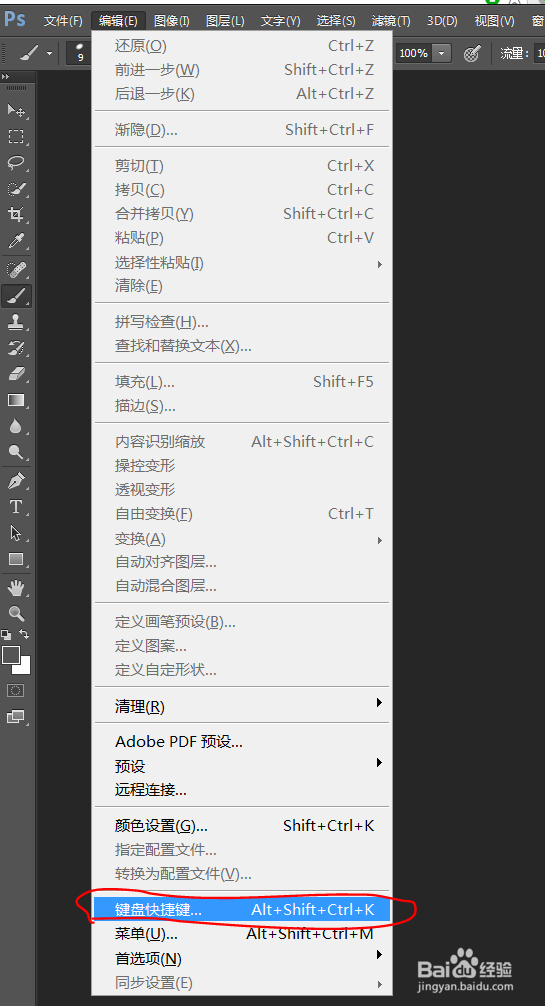Viewport: 545px width, 1006px height.
Task: Expand the 清理(R) submenu
Action: coord(242,706)
